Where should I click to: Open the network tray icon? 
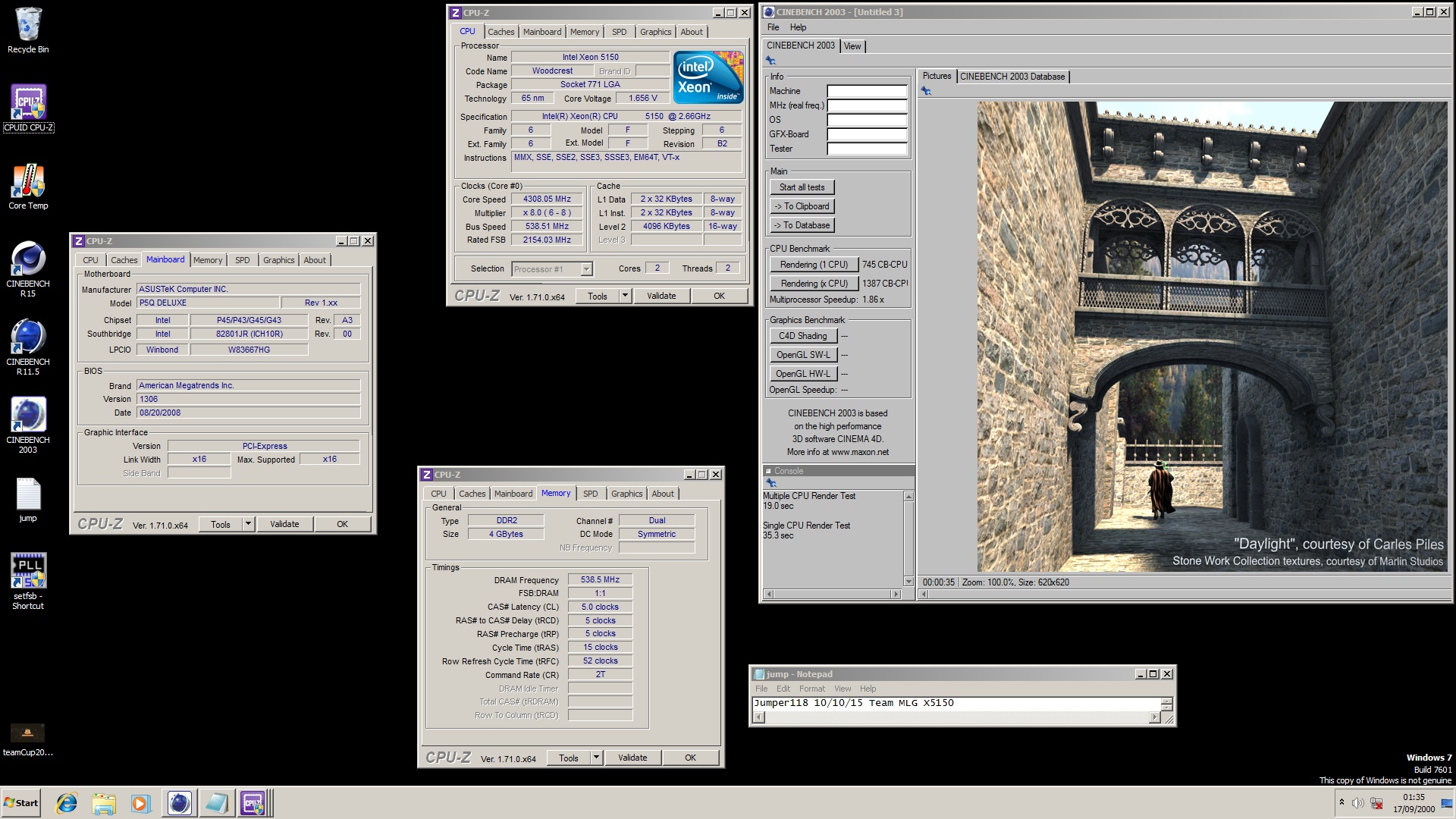1376,803
